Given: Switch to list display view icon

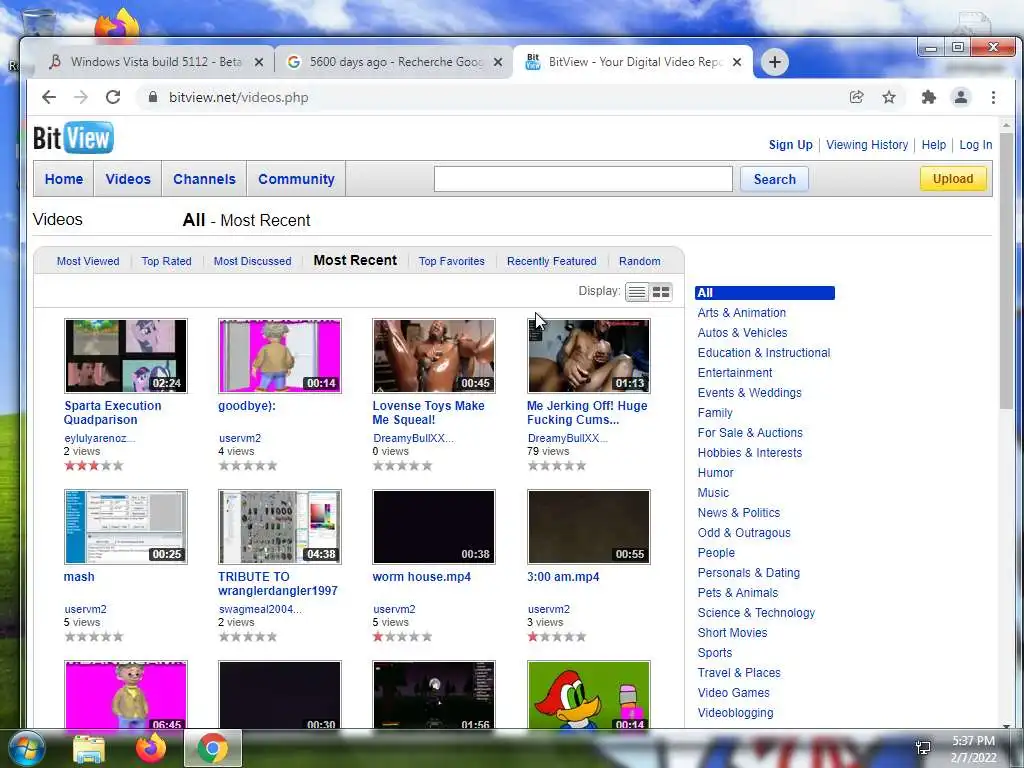Looking at the screenshot, I should (637, 292).
